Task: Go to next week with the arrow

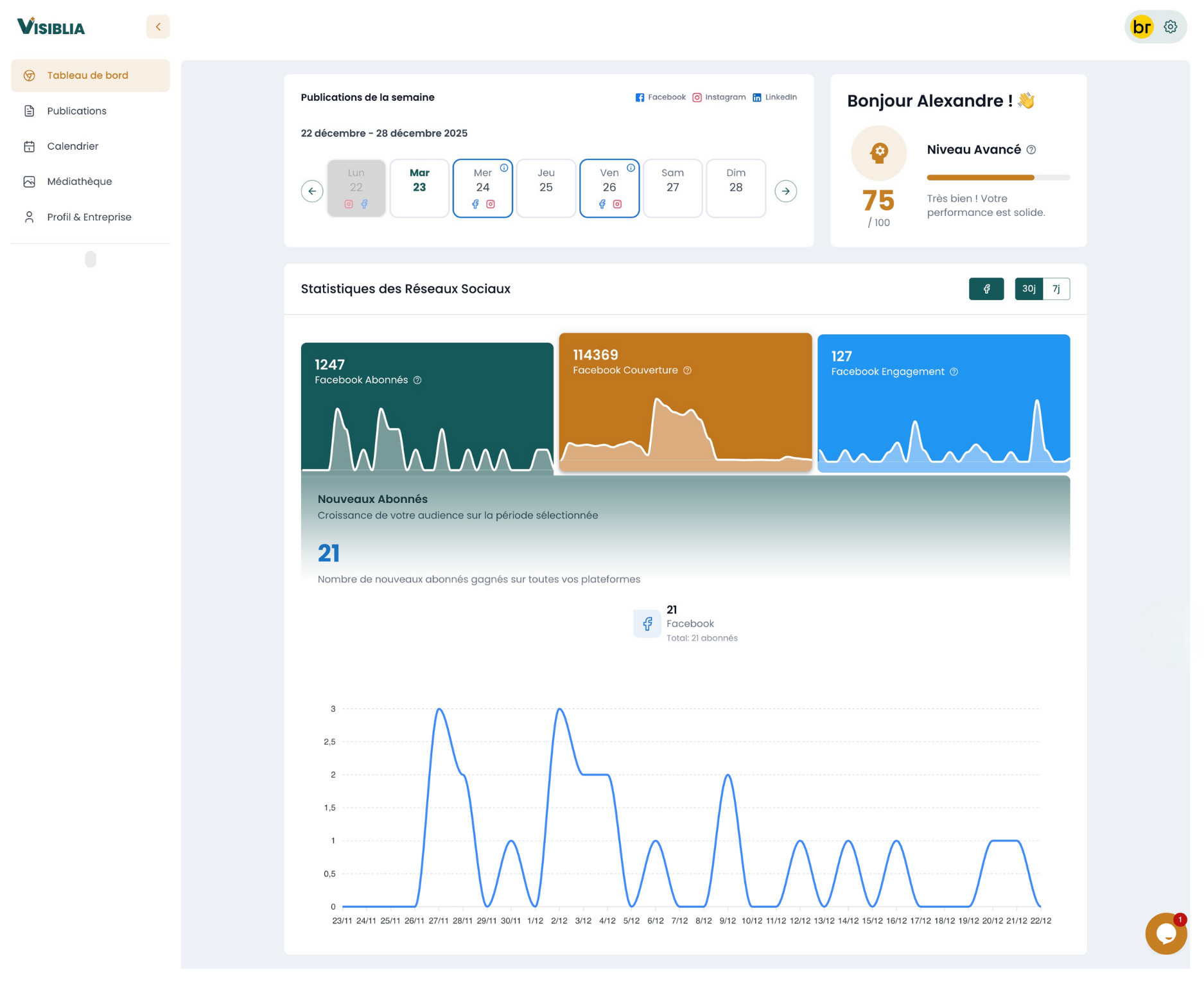Action: coord(786,191)
